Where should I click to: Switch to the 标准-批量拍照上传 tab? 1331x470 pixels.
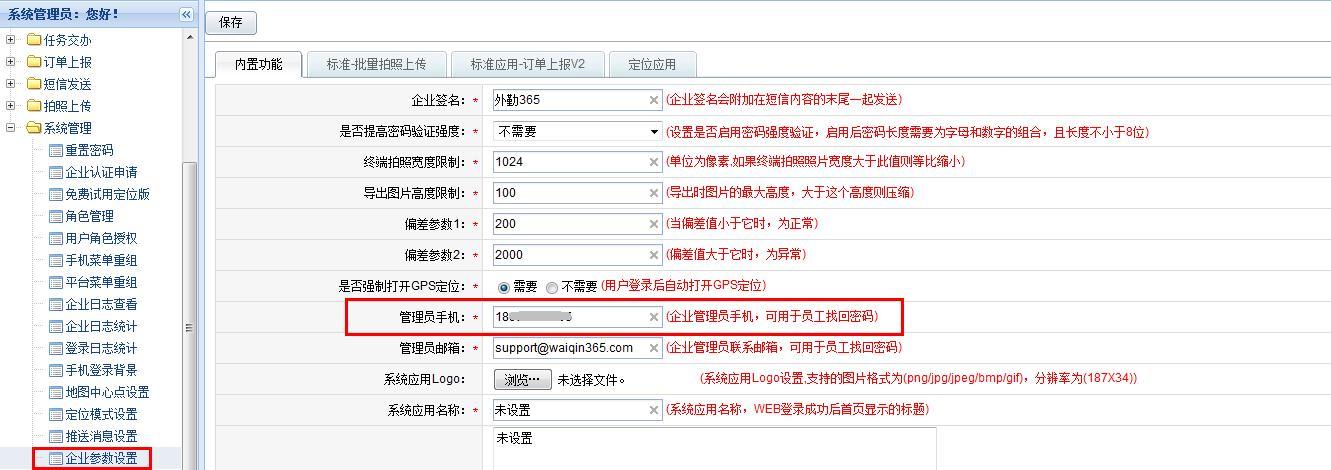pyautogui.click(x=376, y=65)
